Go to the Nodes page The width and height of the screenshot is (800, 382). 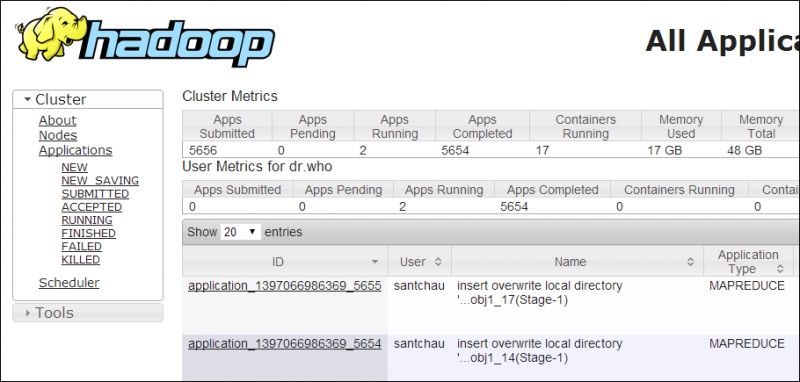(58, 136)
